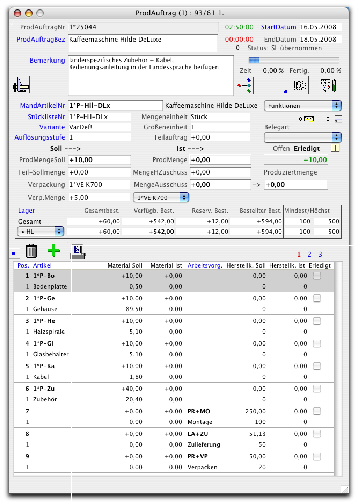Tick Erledigt checkbox for position 2 Gehäuse
363x504 pixels.
click(317, 298)
